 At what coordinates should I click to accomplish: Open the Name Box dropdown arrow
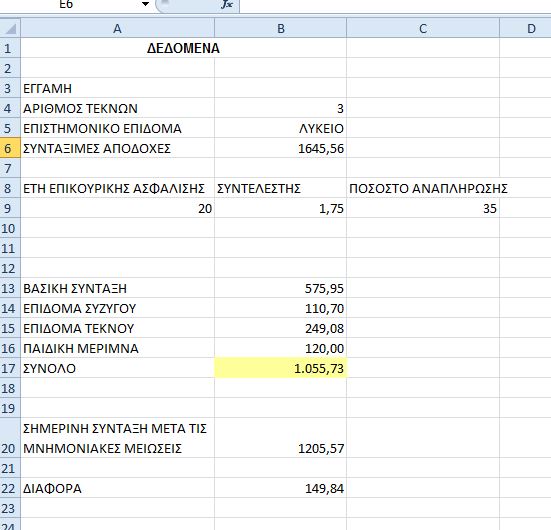tap(145, 5)
